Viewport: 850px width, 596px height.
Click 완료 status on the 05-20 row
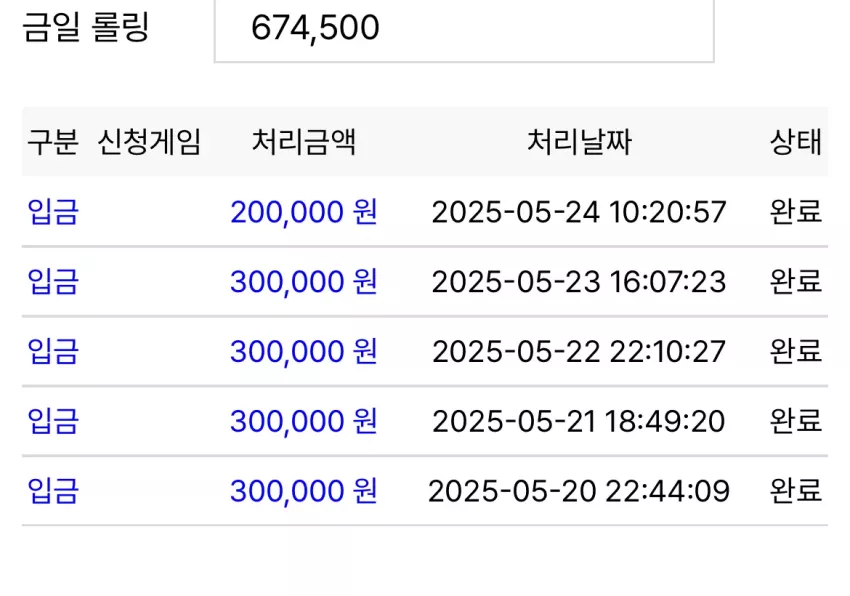pyautogui.click(x=796, y=491)
